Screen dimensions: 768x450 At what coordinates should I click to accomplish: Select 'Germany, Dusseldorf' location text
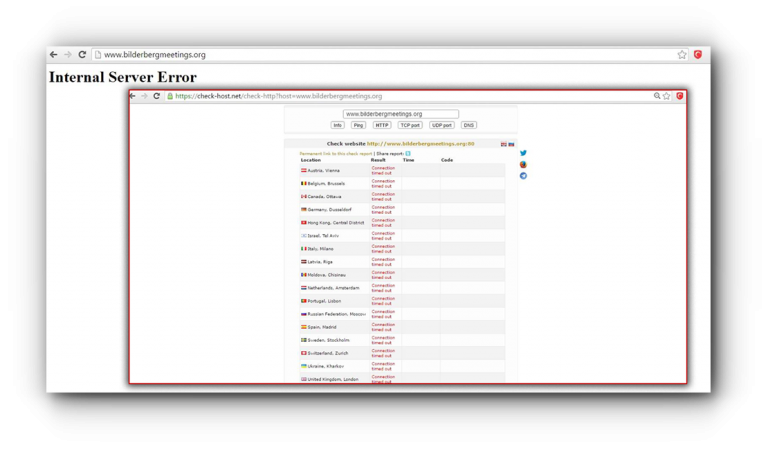[x=330, y=210]
